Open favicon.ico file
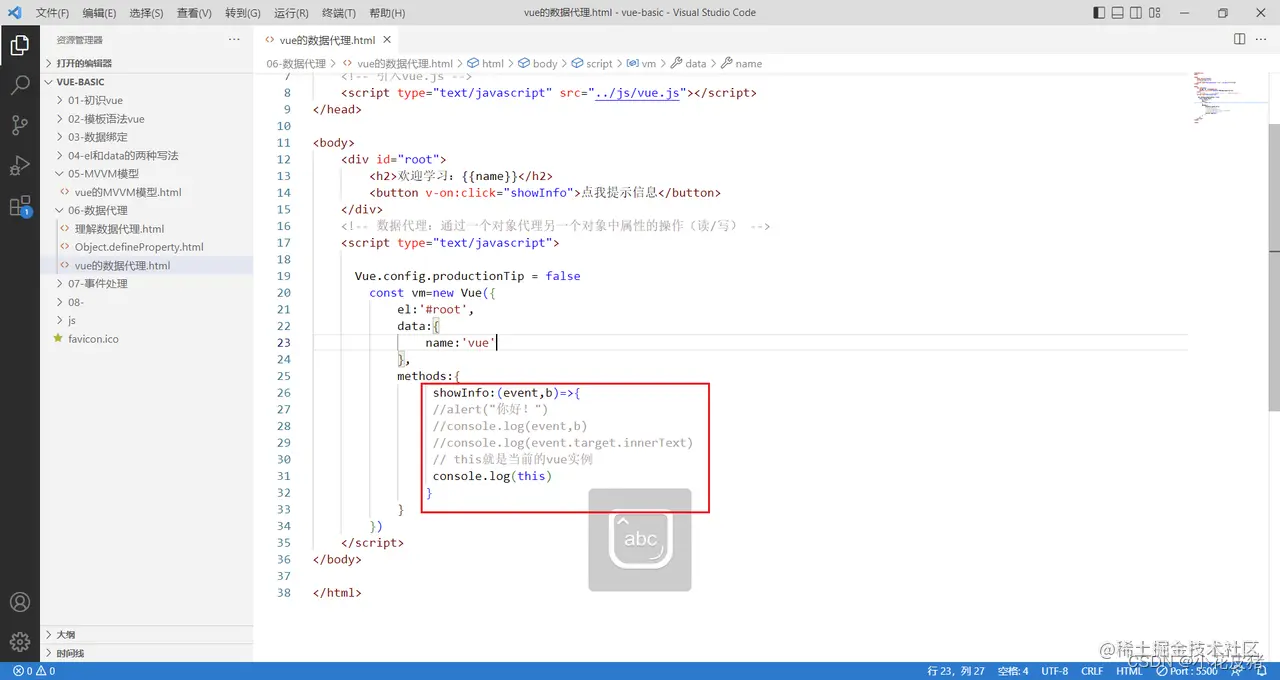The width and height of the screenshot is (1280, 680). pos(147,339)
